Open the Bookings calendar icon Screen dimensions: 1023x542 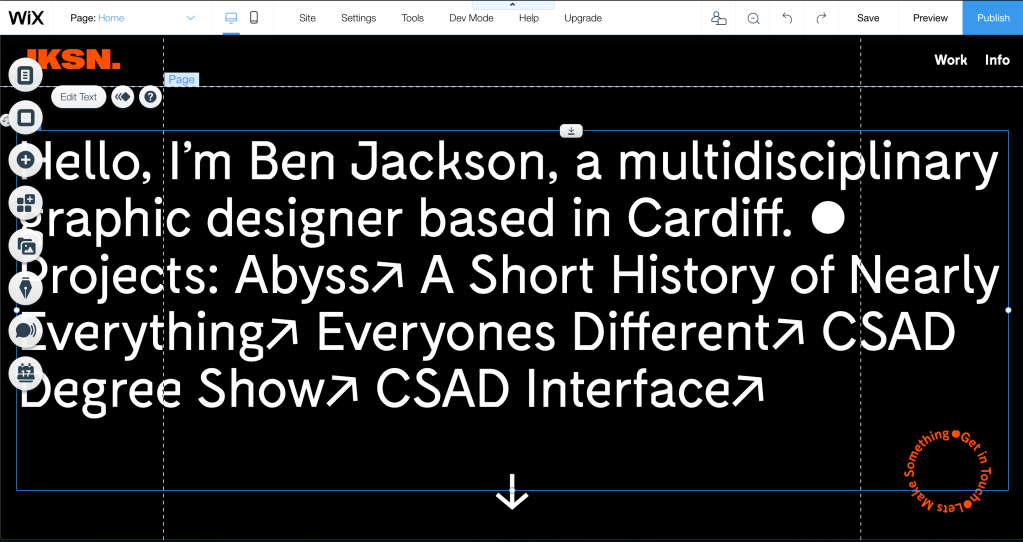tap(26, 373)
